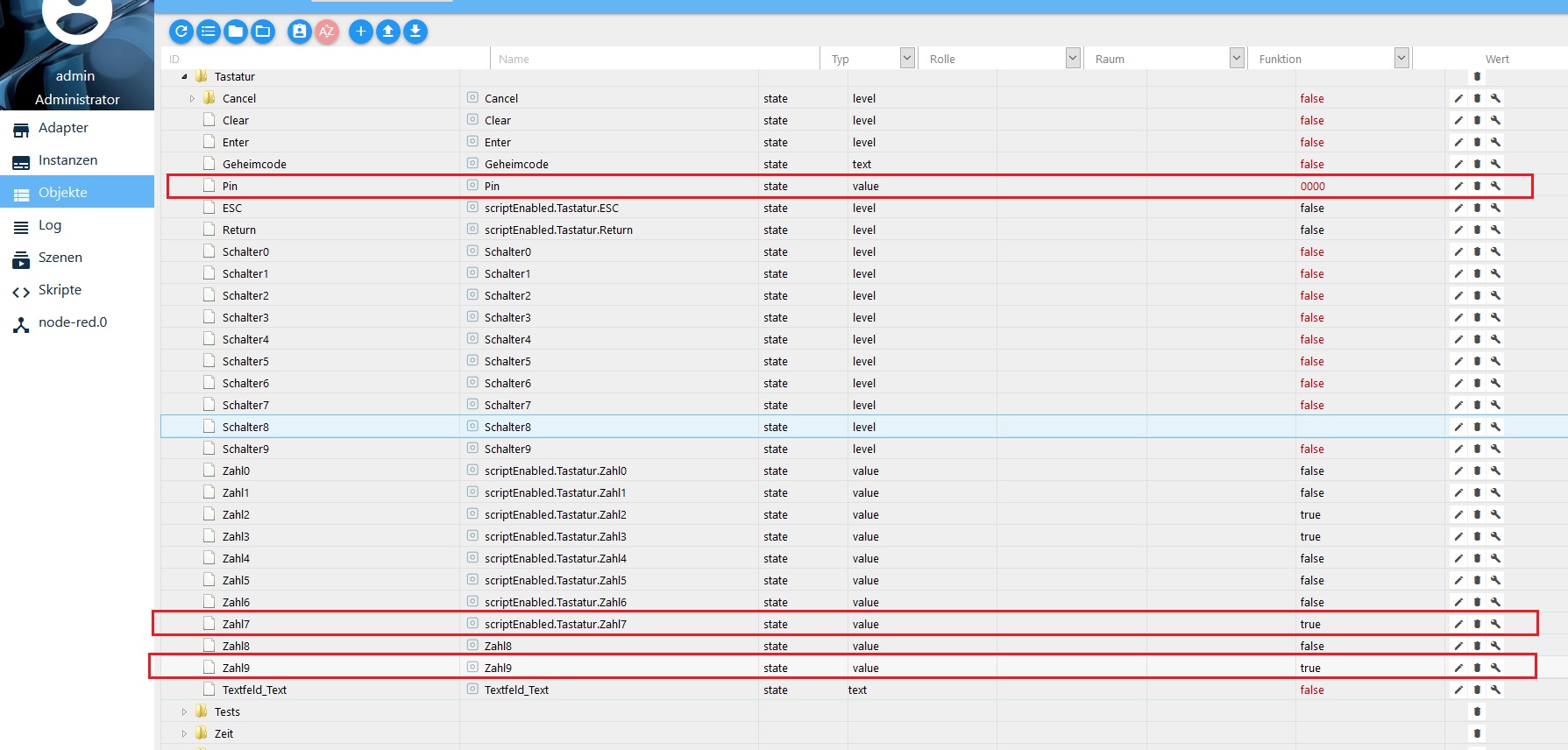Open Skripte in the sidebar

point(77,290)
